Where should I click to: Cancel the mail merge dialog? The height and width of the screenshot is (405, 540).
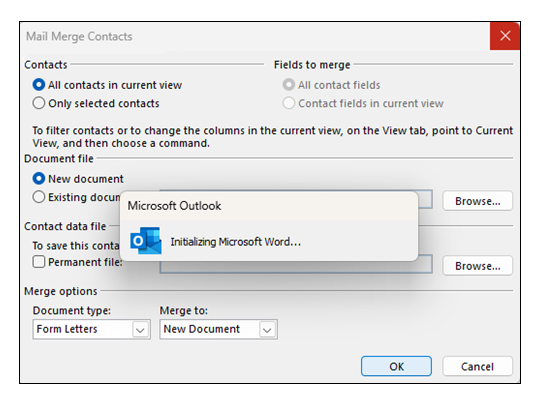click(x=477, y=366)
